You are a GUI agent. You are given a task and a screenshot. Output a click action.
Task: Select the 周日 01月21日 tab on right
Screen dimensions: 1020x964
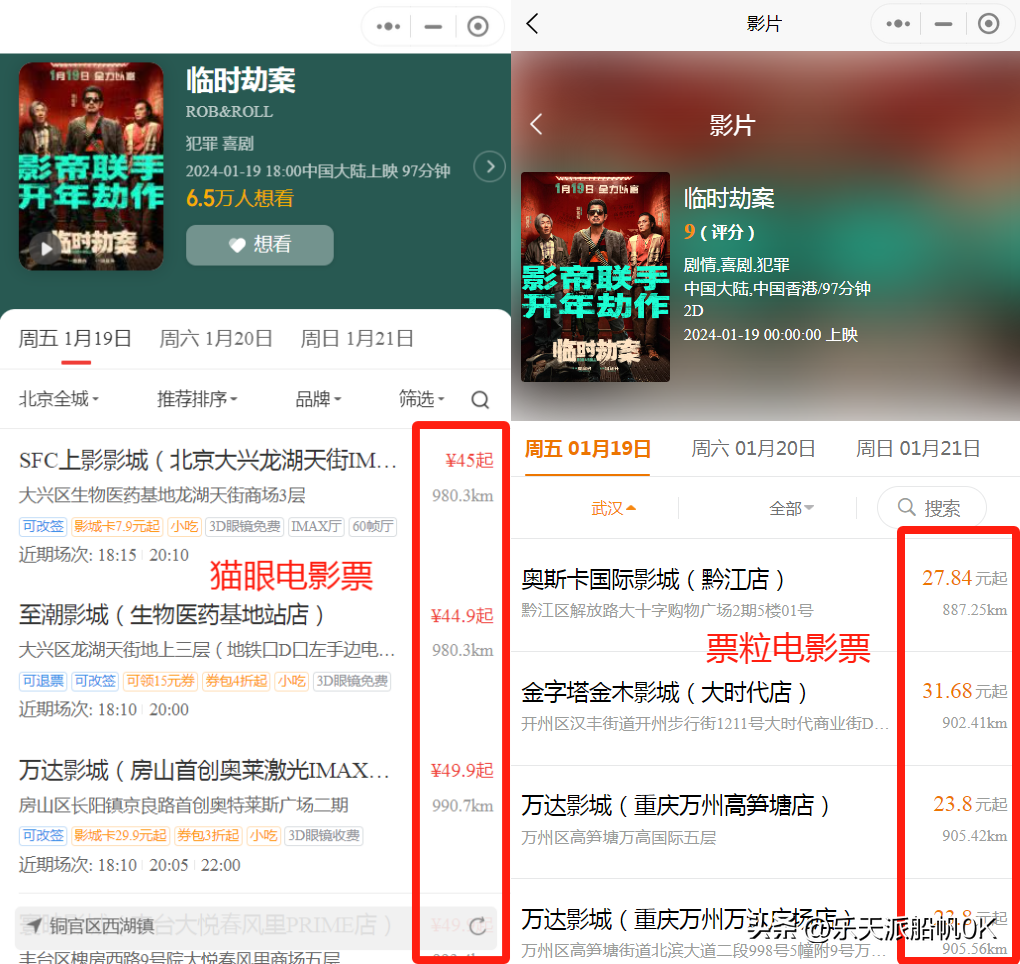[x=917, y=449]
